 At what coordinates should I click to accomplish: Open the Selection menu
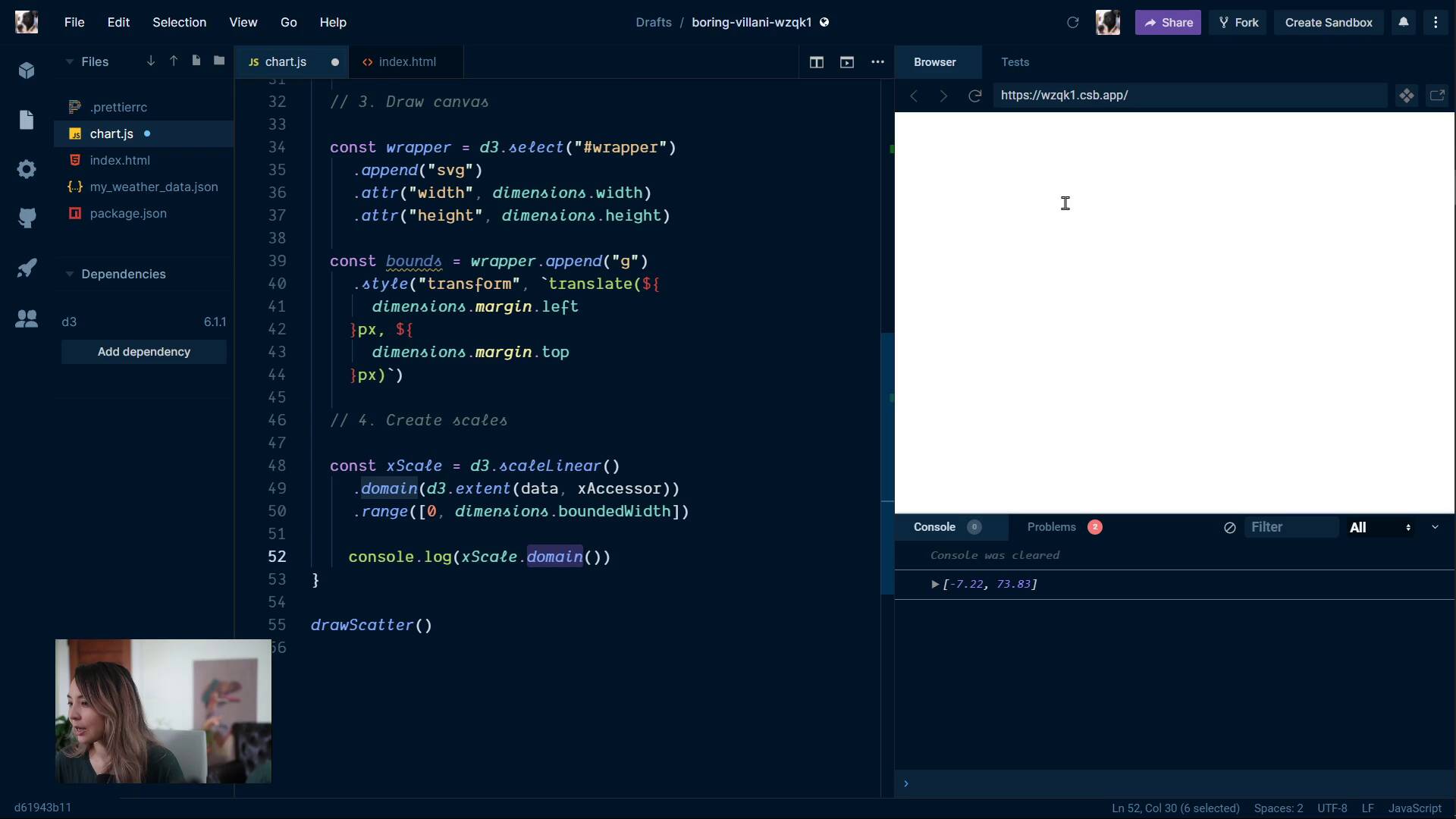pos(179,22)
